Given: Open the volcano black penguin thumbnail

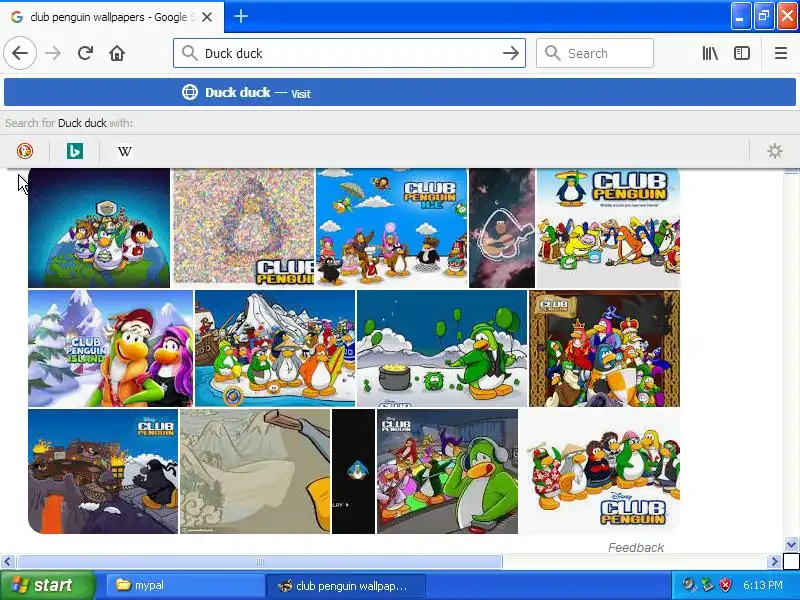Looking at the screenshot, I should (103, 471).
